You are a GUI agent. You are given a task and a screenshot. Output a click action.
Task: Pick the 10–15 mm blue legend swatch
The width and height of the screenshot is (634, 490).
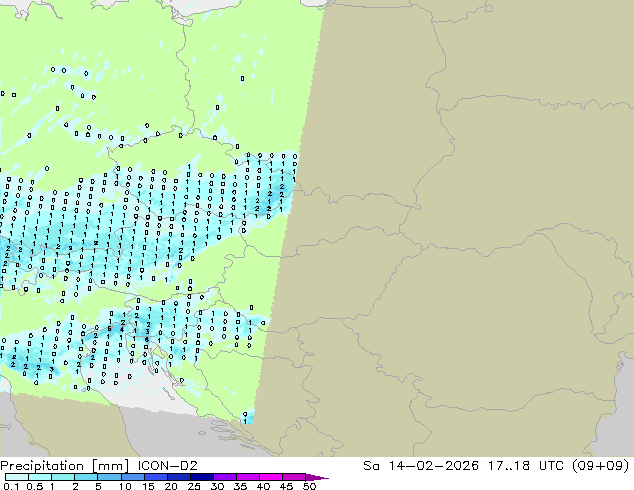(x=132, y=477)
